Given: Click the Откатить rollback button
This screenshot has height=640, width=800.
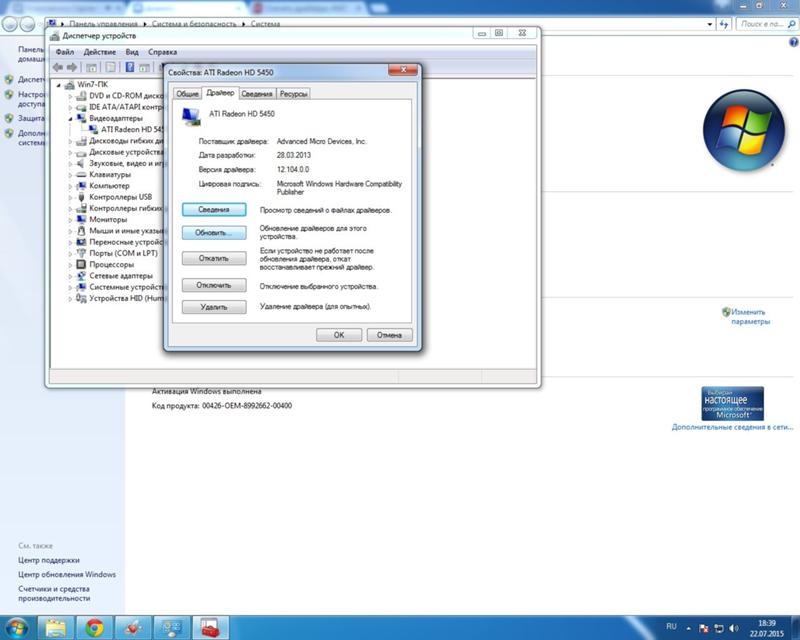Looking at the screenshot, I should click(214, 258).
